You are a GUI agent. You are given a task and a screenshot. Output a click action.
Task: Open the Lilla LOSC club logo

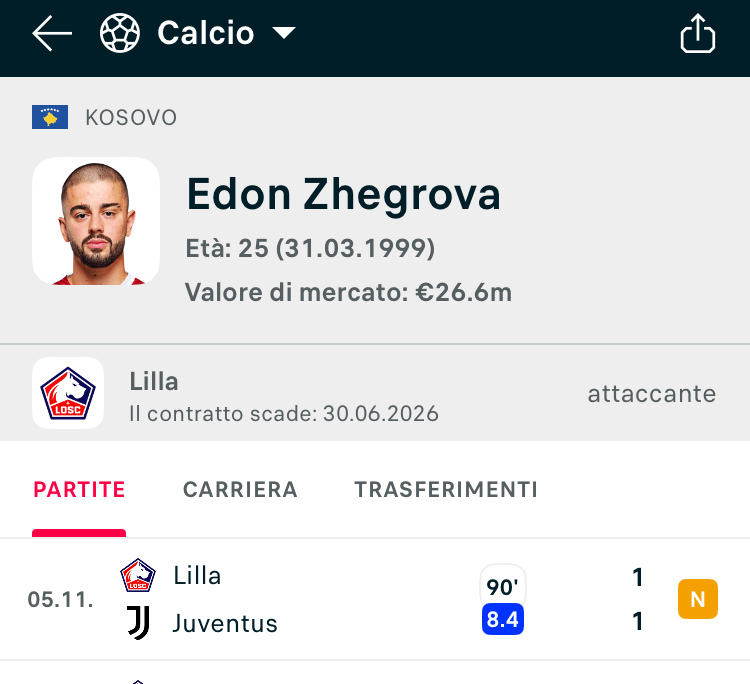(68, 393)
